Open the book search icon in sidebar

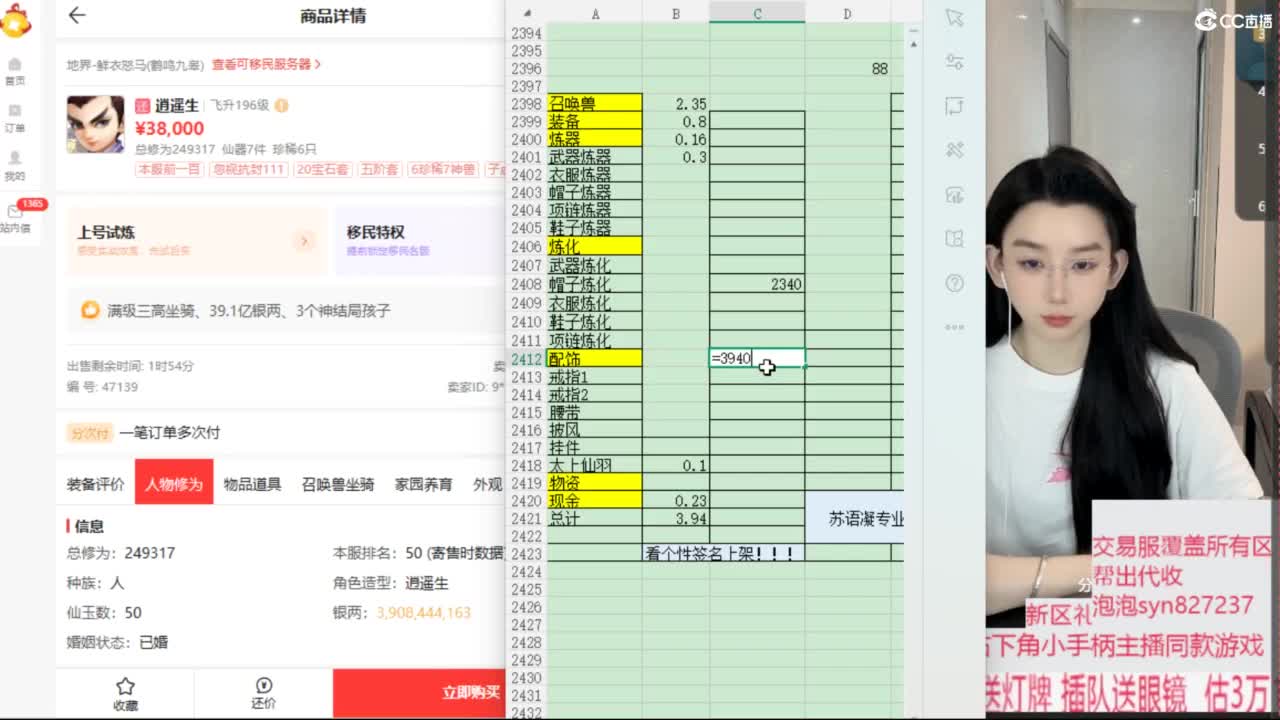tap(954, 238)
